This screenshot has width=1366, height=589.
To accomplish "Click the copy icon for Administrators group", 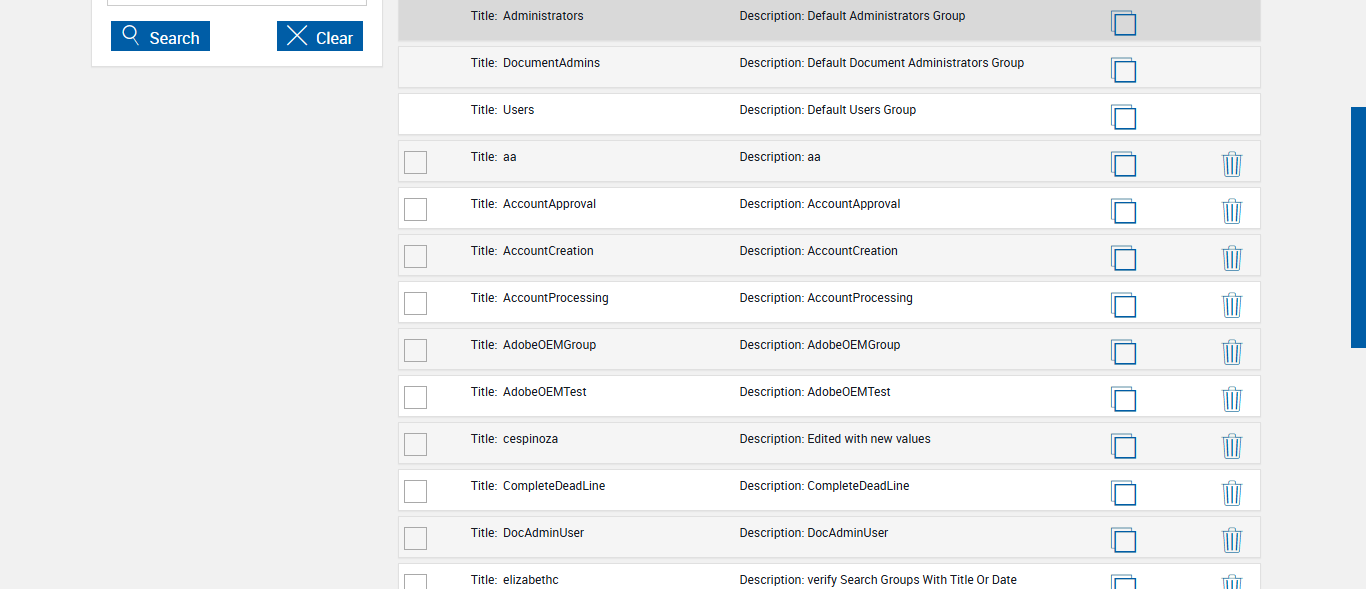I will [1124, 23].
